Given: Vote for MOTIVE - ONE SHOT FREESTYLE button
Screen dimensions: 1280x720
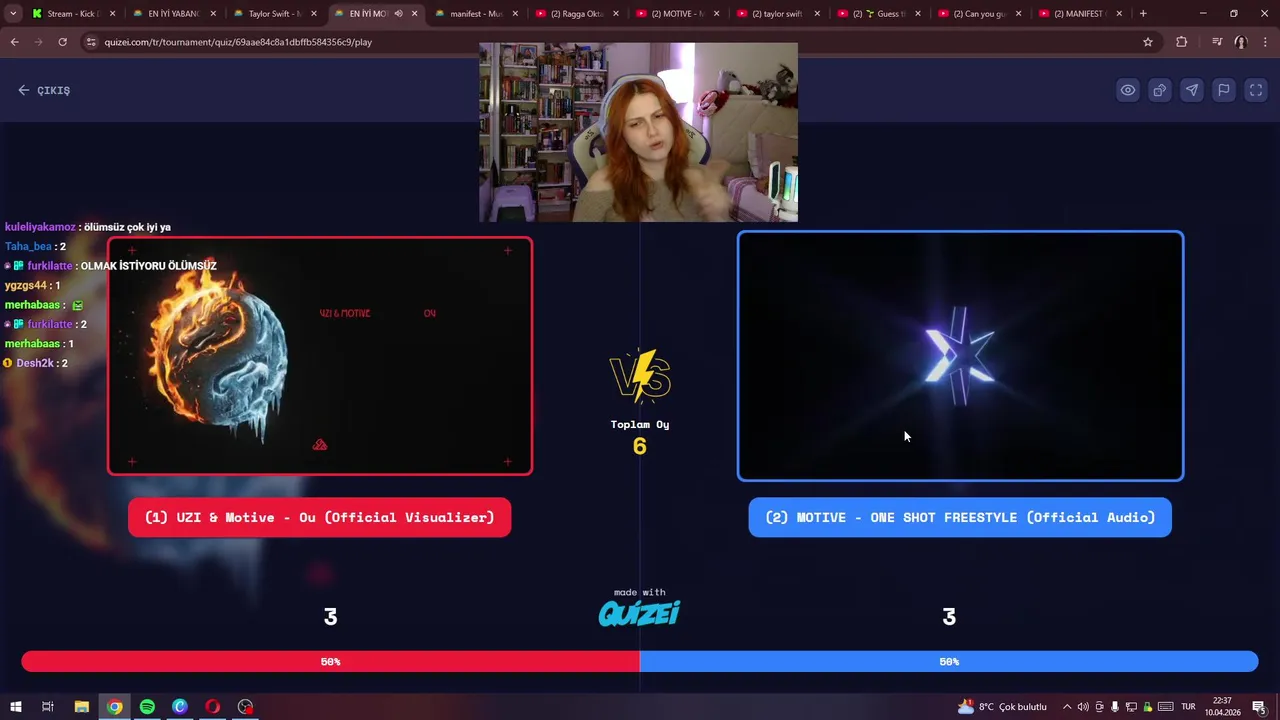Looking at the screenshot, I should (960, 517).
